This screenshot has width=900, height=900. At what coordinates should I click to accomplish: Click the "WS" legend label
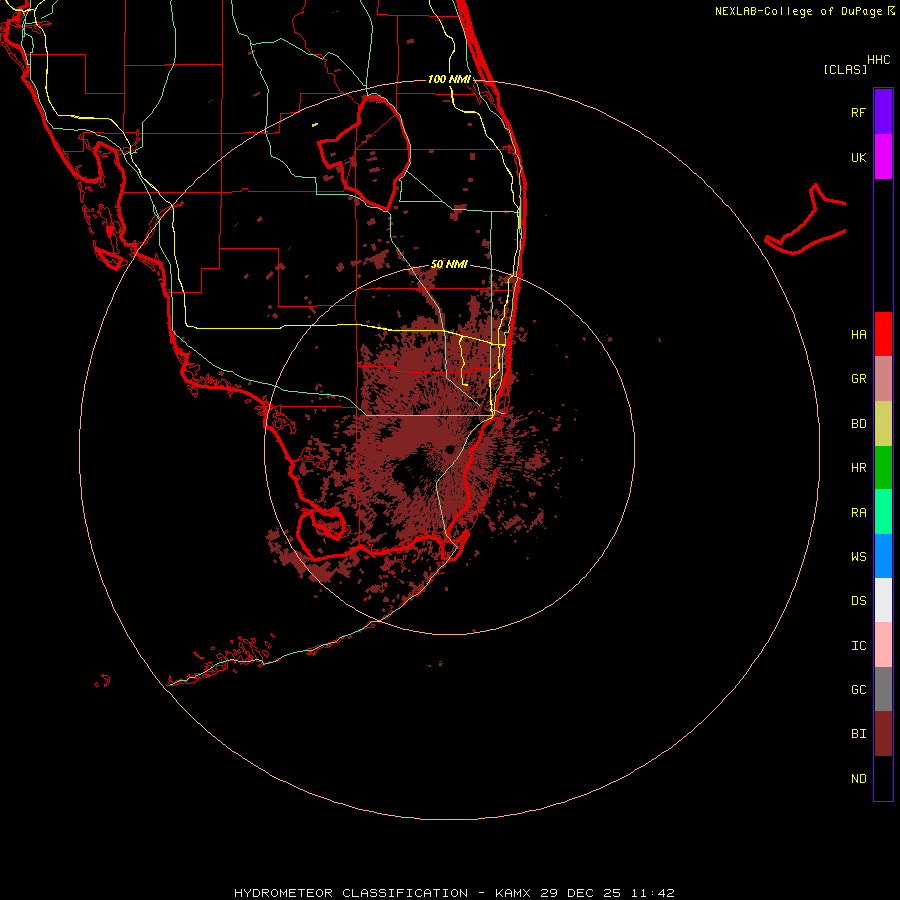click(858, 556)
